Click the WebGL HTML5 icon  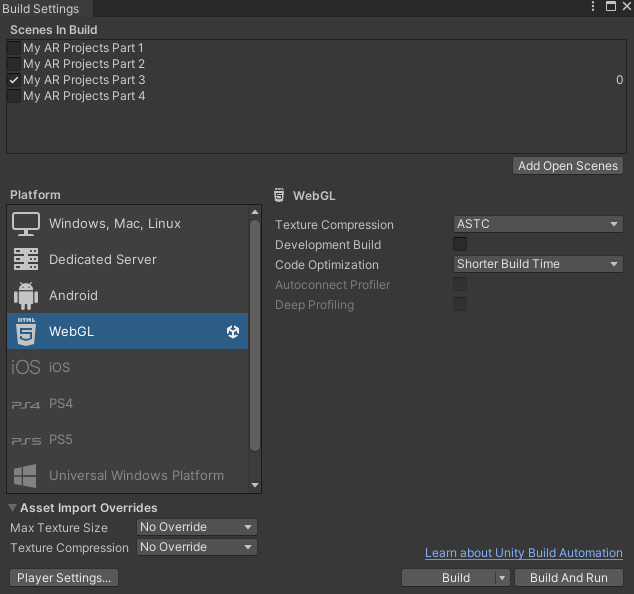point(26,332)
